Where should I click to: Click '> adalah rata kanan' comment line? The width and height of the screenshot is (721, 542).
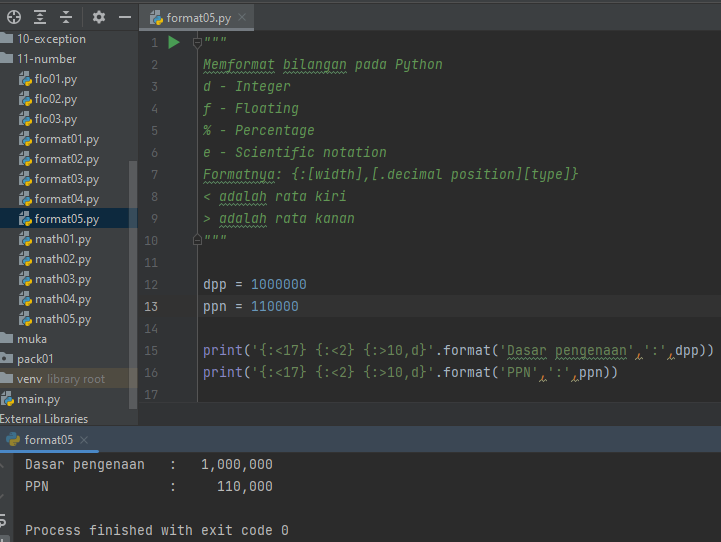pos(279,219)
